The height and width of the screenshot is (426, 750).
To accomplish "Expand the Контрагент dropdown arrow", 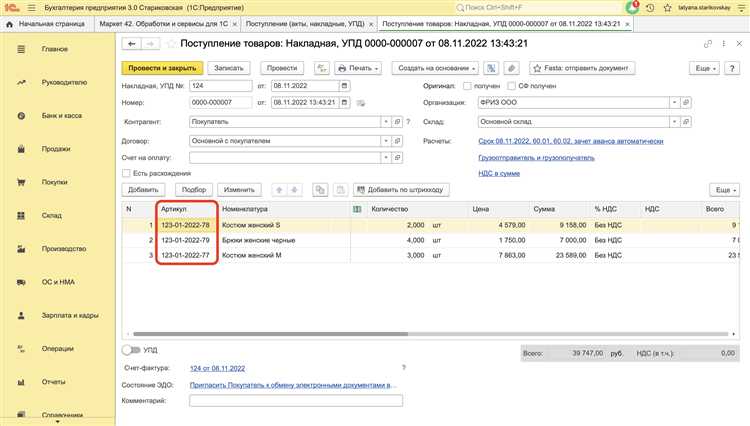I will [x=386, y=122].
